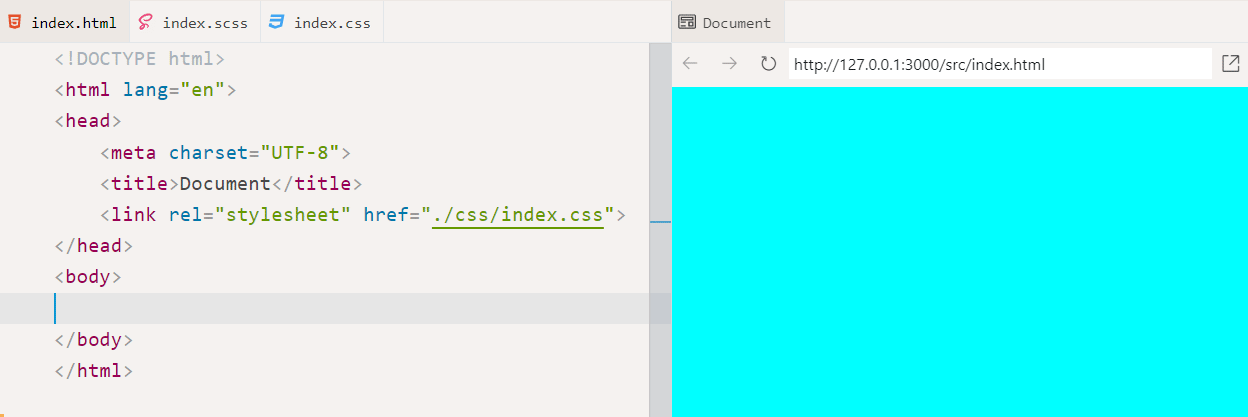
Task: Open the index.css editor tab
Action: click(321, 22)
